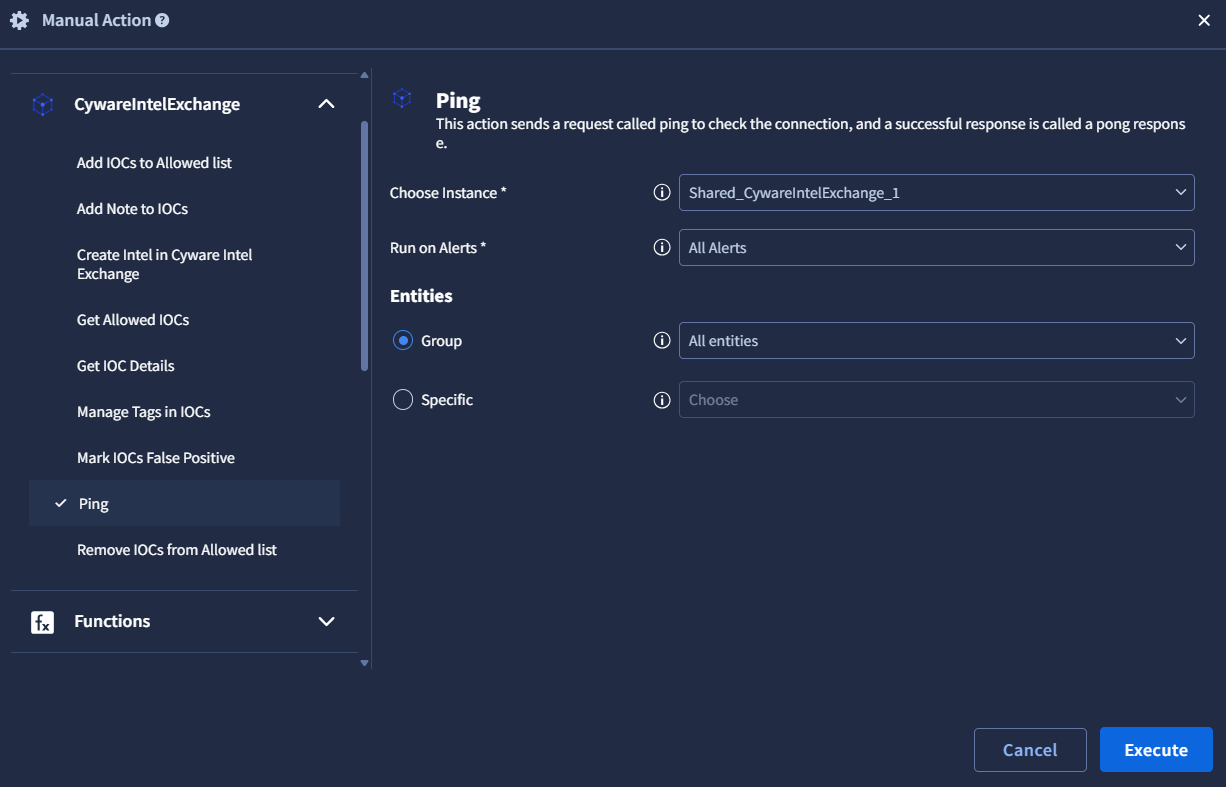The image size is (1226, 787).
Task: Select Mark IOCs False Positive action
Action: tap(156, 458)
